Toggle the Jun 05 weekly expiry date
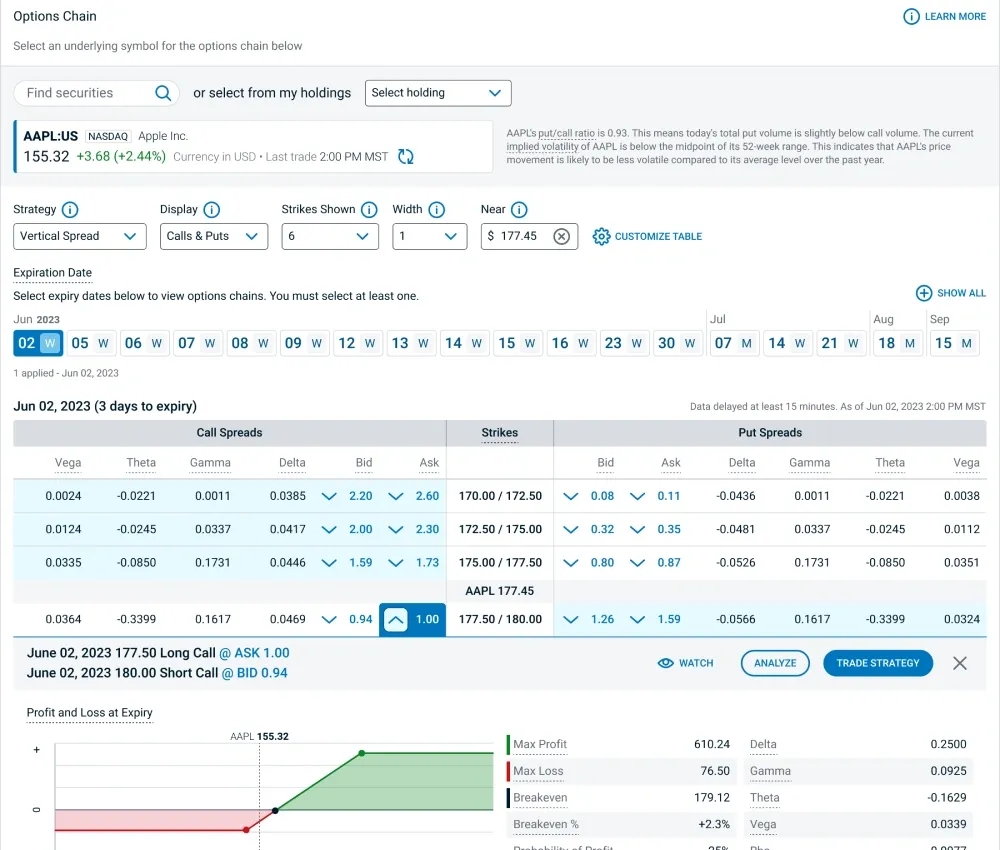Viewport: 1000px width, 850px height. coord(90,343)
